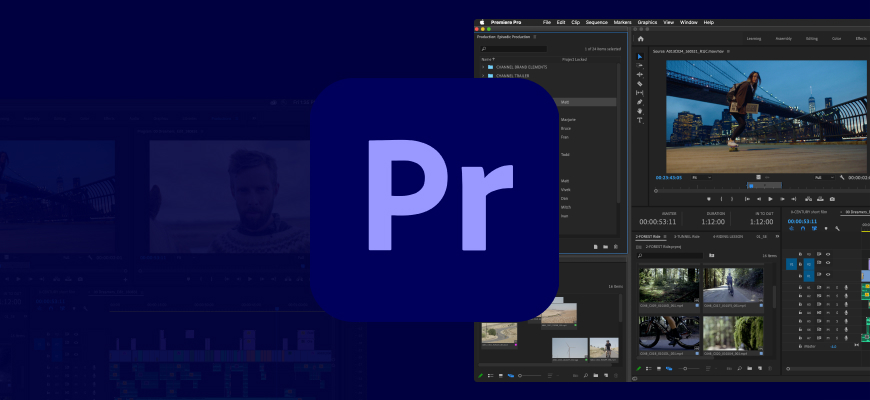Screen dimensions: 870x400
Task: Select the Pen tool
Action: [x=639, y=102]
